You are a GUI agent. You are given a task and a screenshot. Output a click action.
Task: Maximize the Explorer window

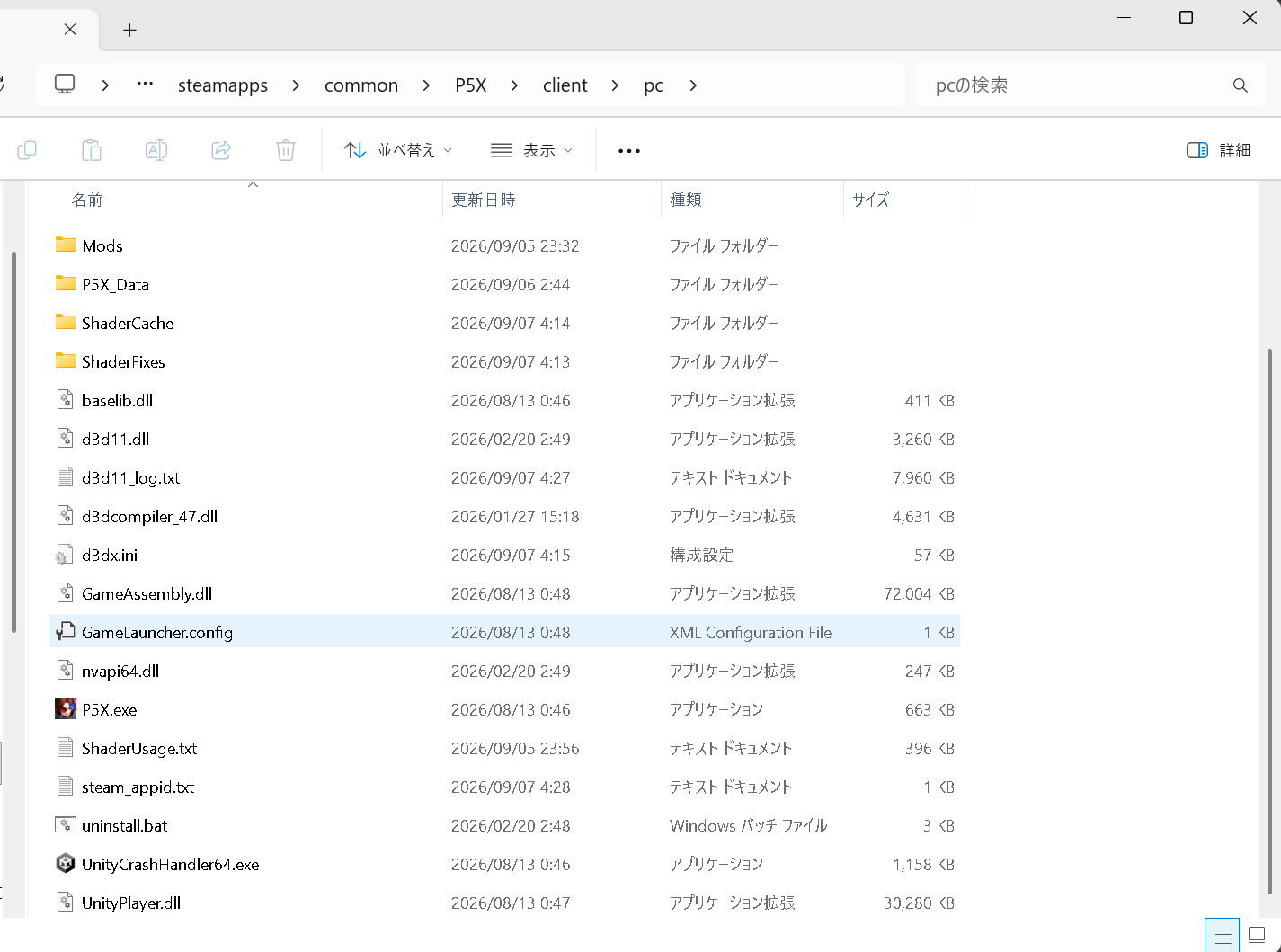click(x=1186, y=18)
